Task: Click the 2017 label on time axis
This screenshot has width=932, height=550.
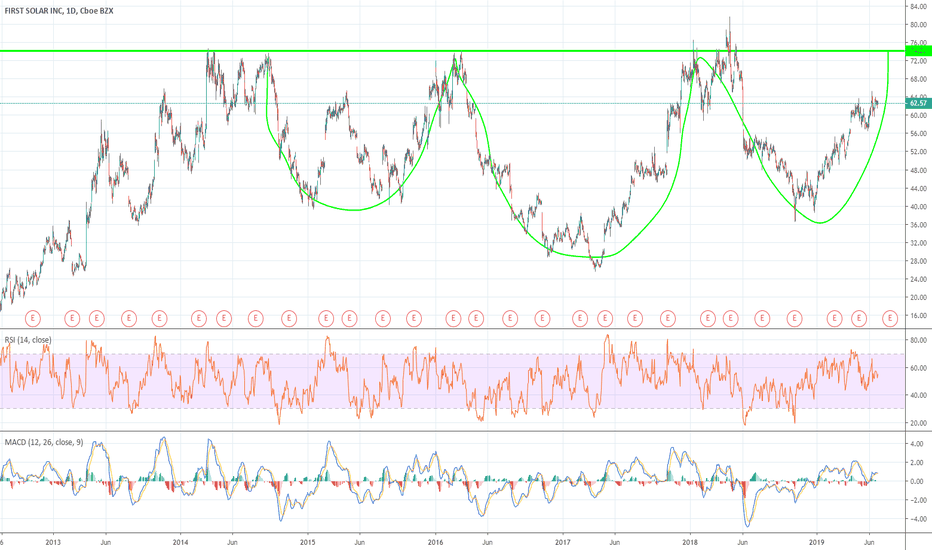Action: coord(562,542)
